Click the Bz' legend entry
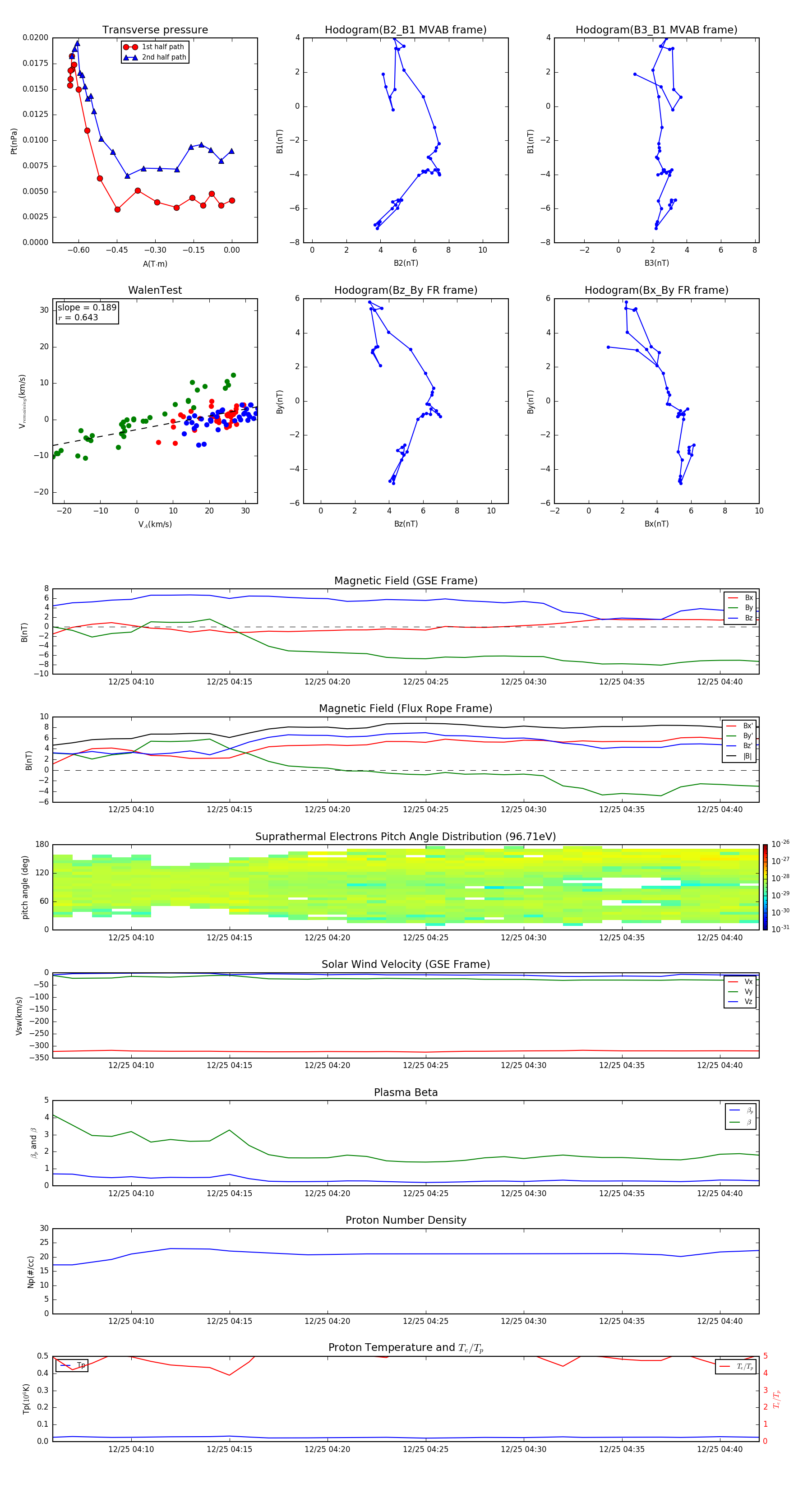This screenshot has height=1489, width=812. tap(739, 746)
